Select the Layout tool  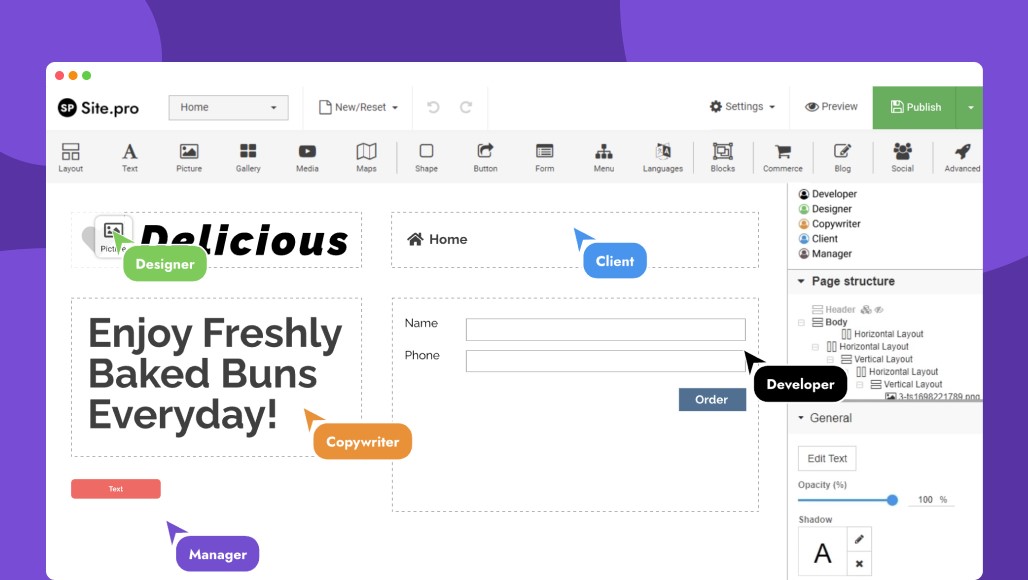pyautogui.click(x=70, y=156)
